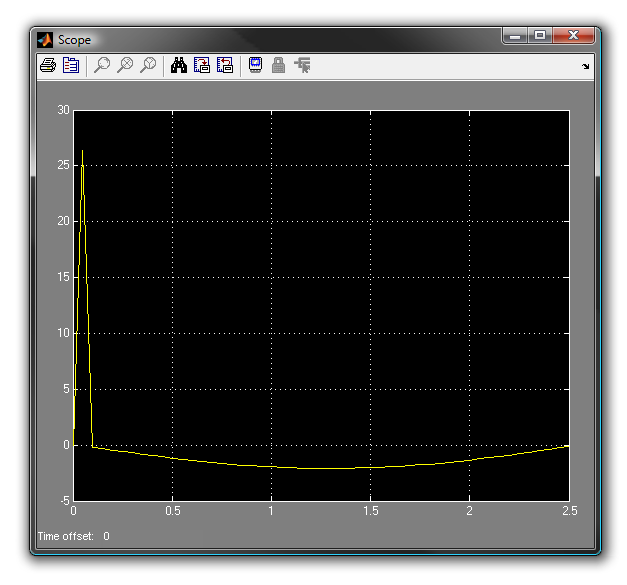Click the MATLAB logo in title bar
Screen dimensions: 627x585
click(45, 40)
